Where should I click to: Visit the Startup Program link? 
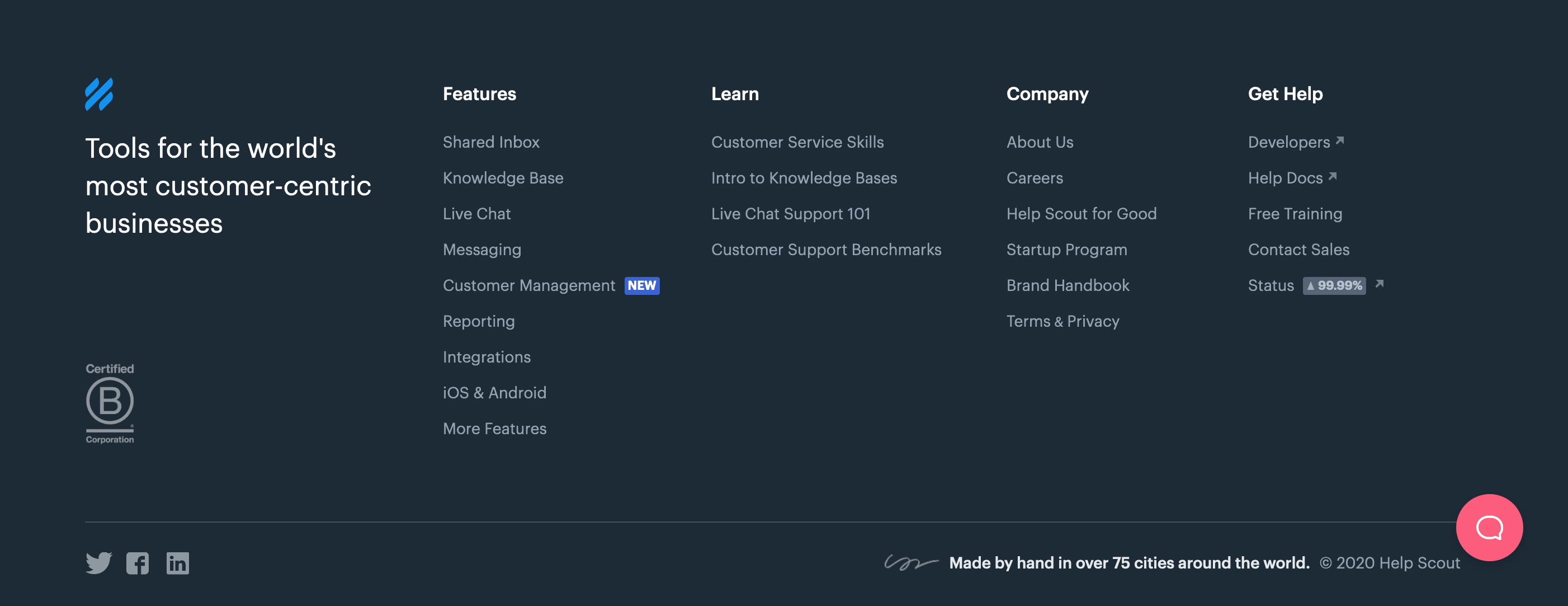[x=1067, y=250]
